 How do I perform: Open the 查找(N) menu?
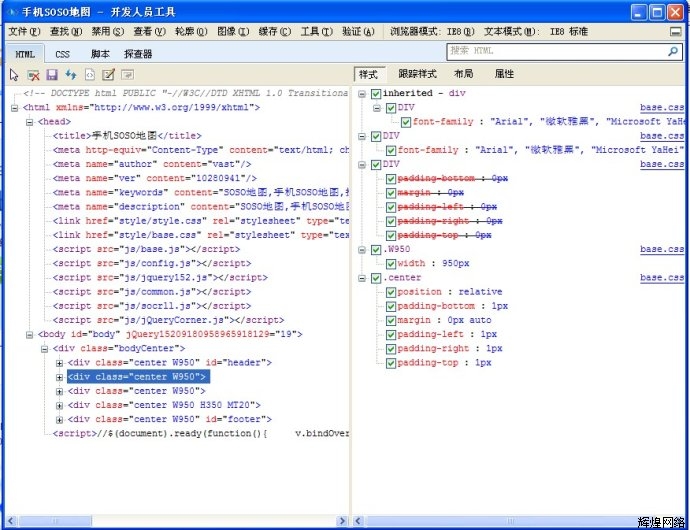[66, 32]
